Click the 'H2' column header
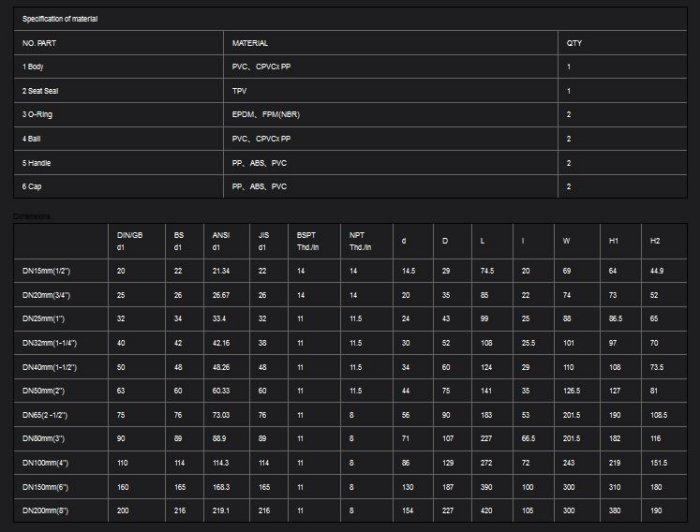The width and height of the screenshot is (700, 532). (x=655, y=241)
